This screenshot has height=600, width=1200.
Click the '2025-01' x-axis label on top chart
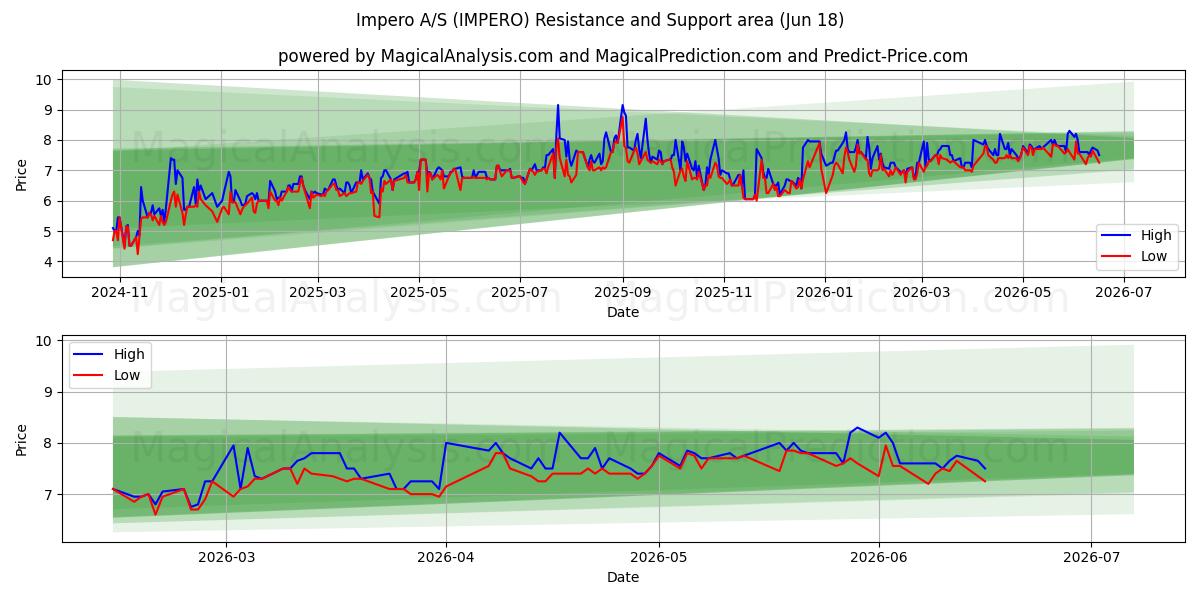tap(220, 294)
